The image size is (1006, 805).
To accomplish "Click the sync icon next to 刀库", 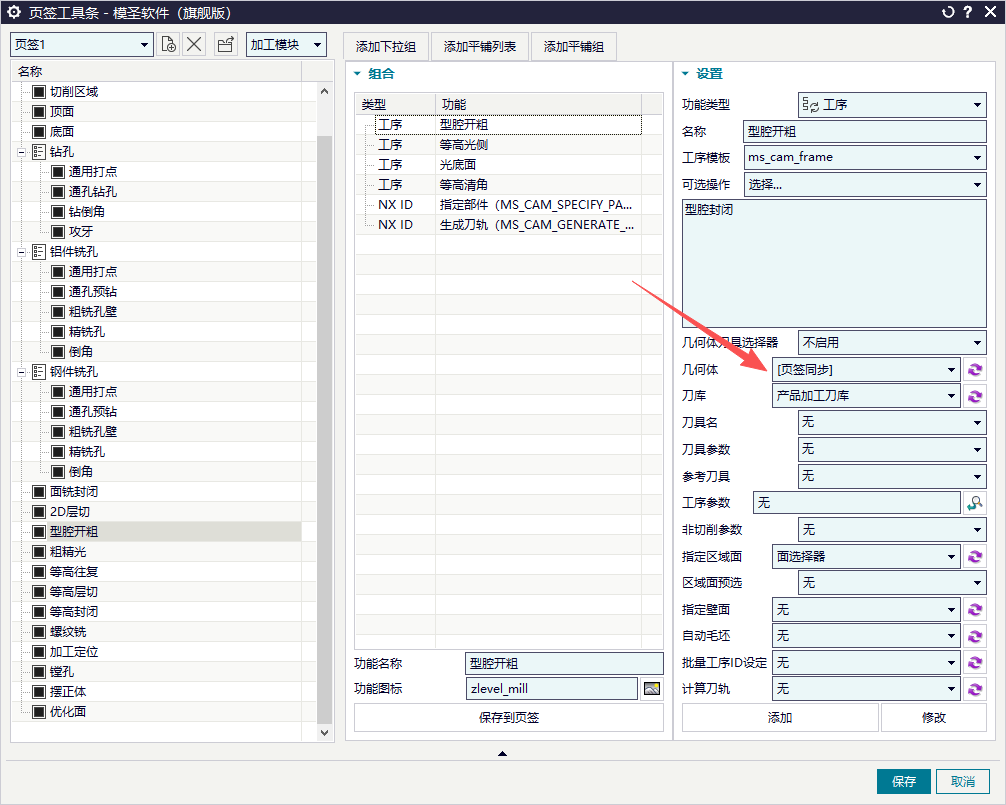I will click(x=975, y=396).
